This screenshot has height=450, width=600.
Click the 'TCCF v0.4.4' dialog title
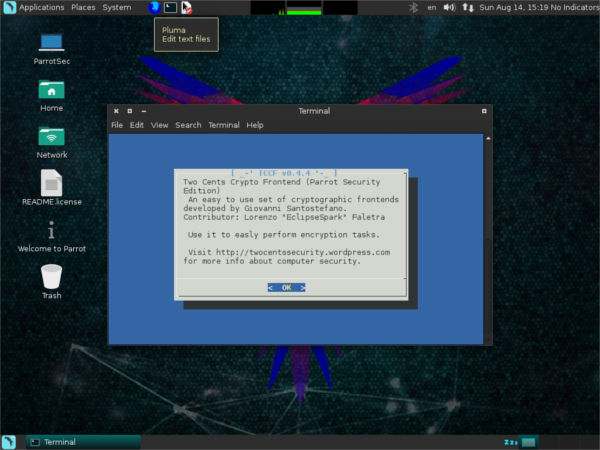click(x=284, y=173)
